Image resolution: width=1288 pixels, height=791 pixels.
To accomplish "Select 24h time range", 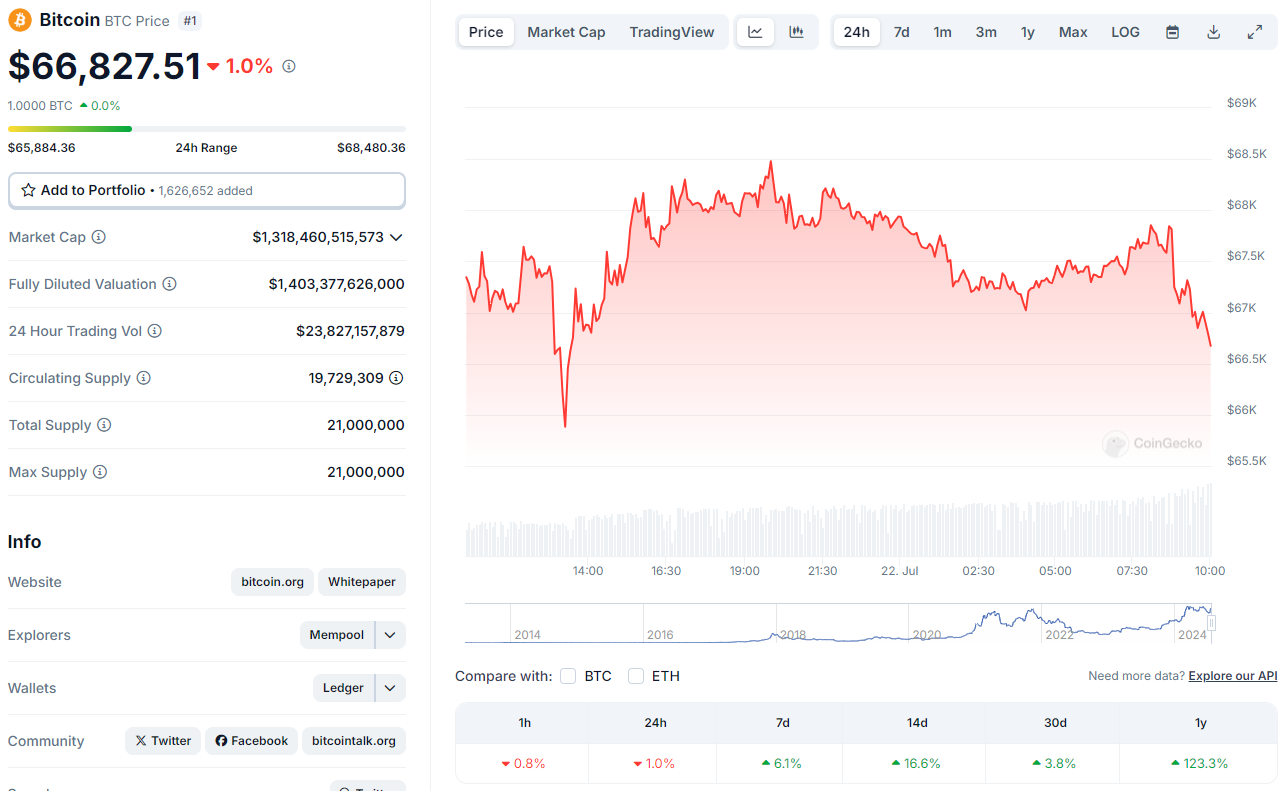I will tap(857, 32).
